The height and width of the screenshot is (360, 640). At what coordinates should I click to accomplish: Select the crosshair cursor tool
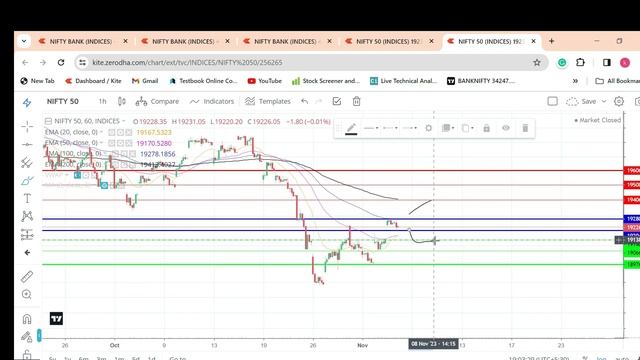[27, 127]
